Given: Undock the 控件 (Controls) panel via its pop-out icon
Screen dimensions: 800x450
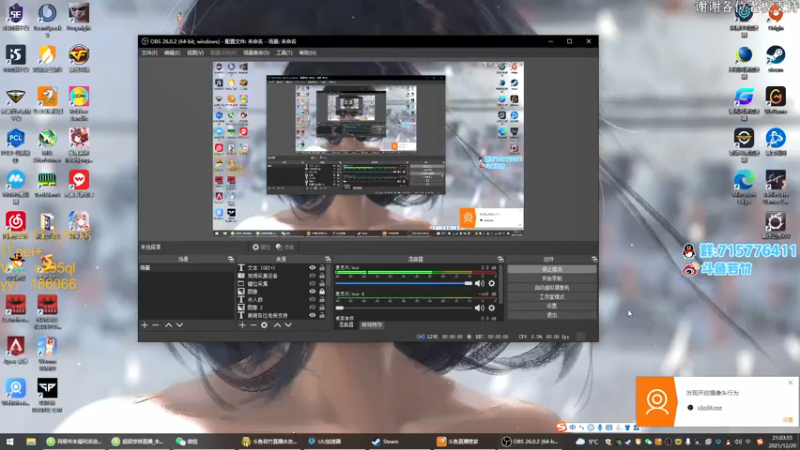Looking at the screenshot, I should pos(594,259).
